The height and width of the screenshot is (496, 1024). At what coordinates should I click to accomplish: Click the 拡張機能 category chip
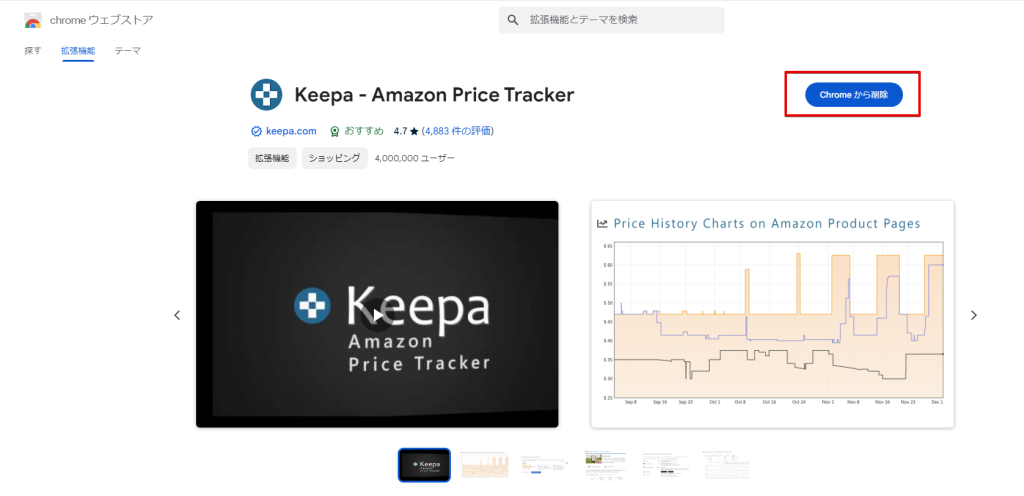(272, 158)
